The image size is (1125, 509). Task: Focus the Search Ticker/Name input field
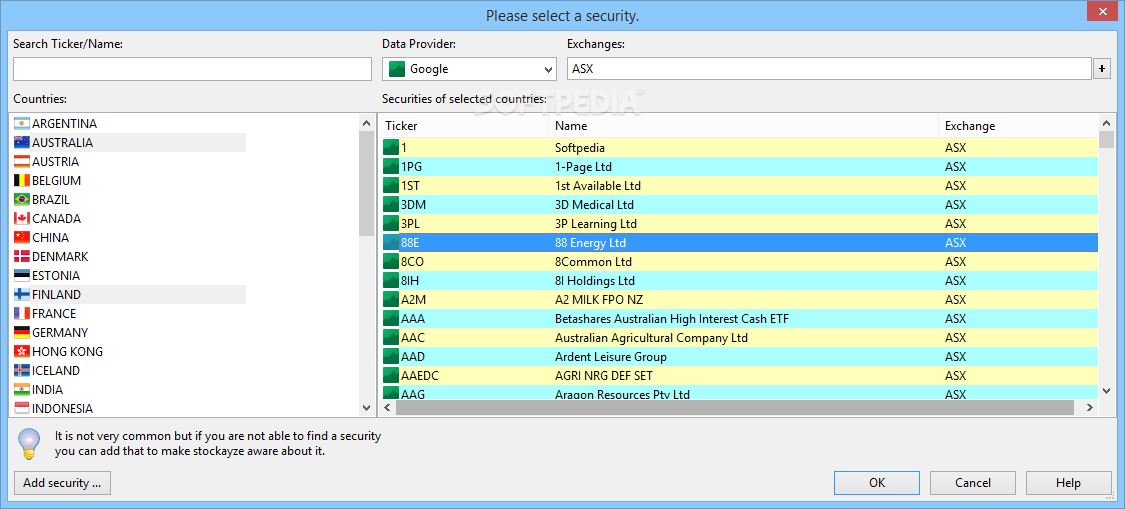pos(192,69)
